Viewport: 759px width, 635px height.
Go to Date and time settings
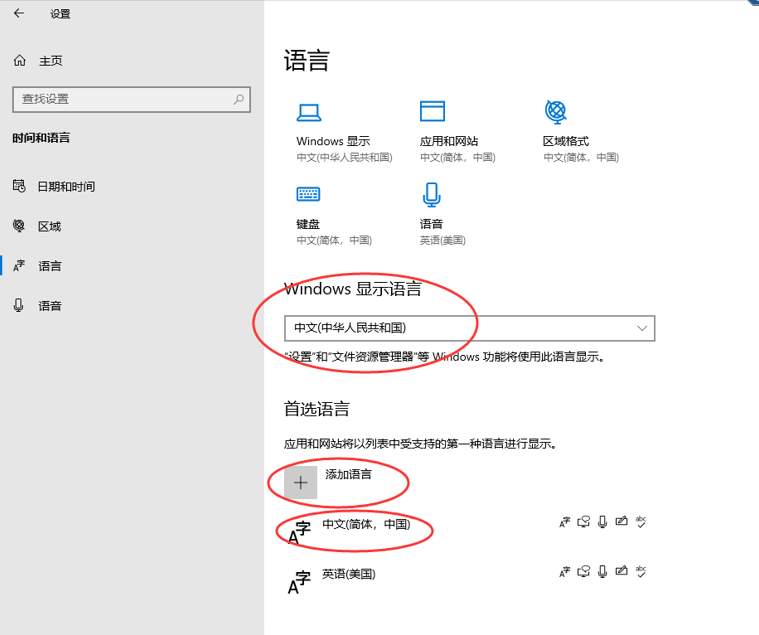pyautogui.click(x=66, y=187)
